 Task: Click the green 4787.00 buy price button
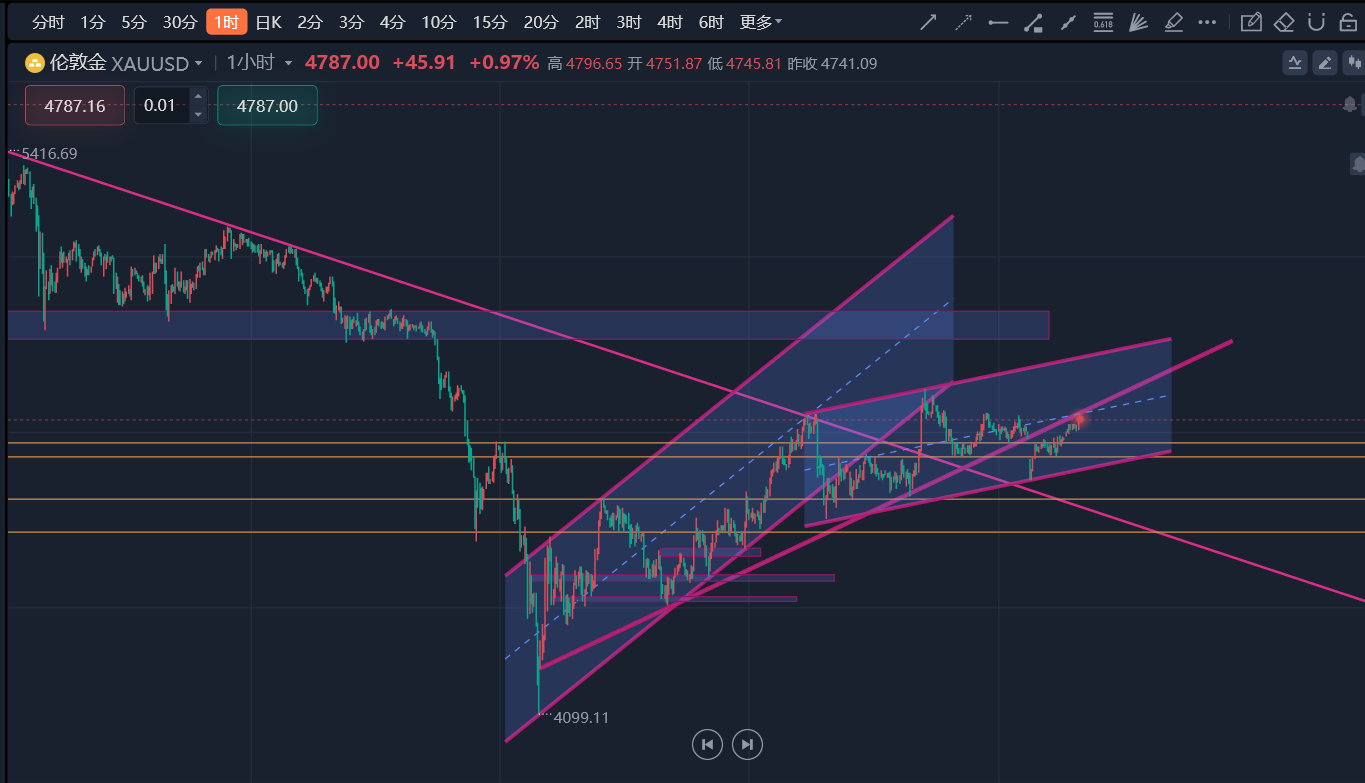267,105
